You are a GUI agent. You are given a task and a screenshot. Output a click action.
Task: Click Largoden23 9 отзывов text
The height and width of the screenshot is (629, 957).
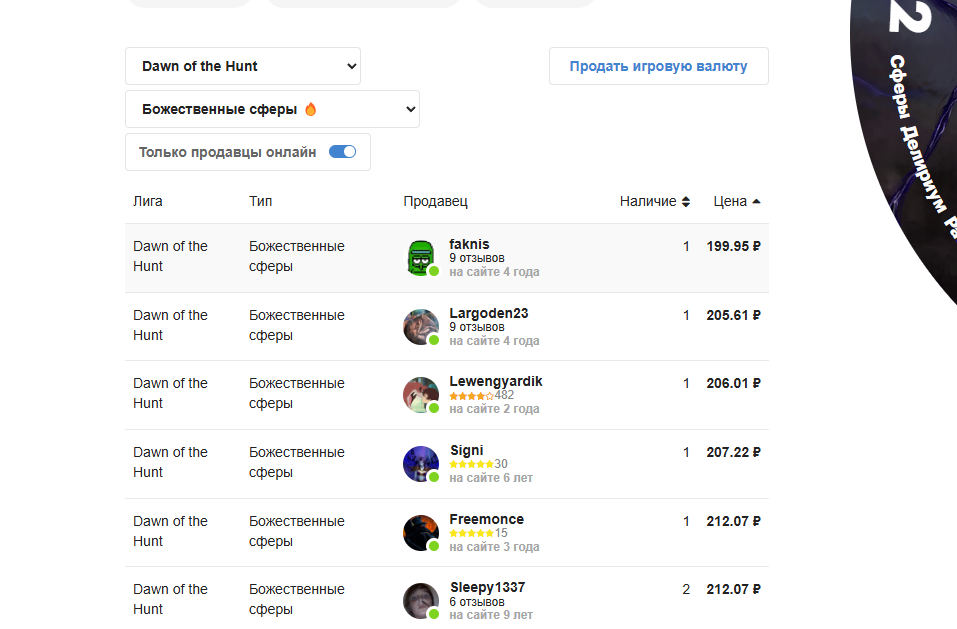point(477,327)
